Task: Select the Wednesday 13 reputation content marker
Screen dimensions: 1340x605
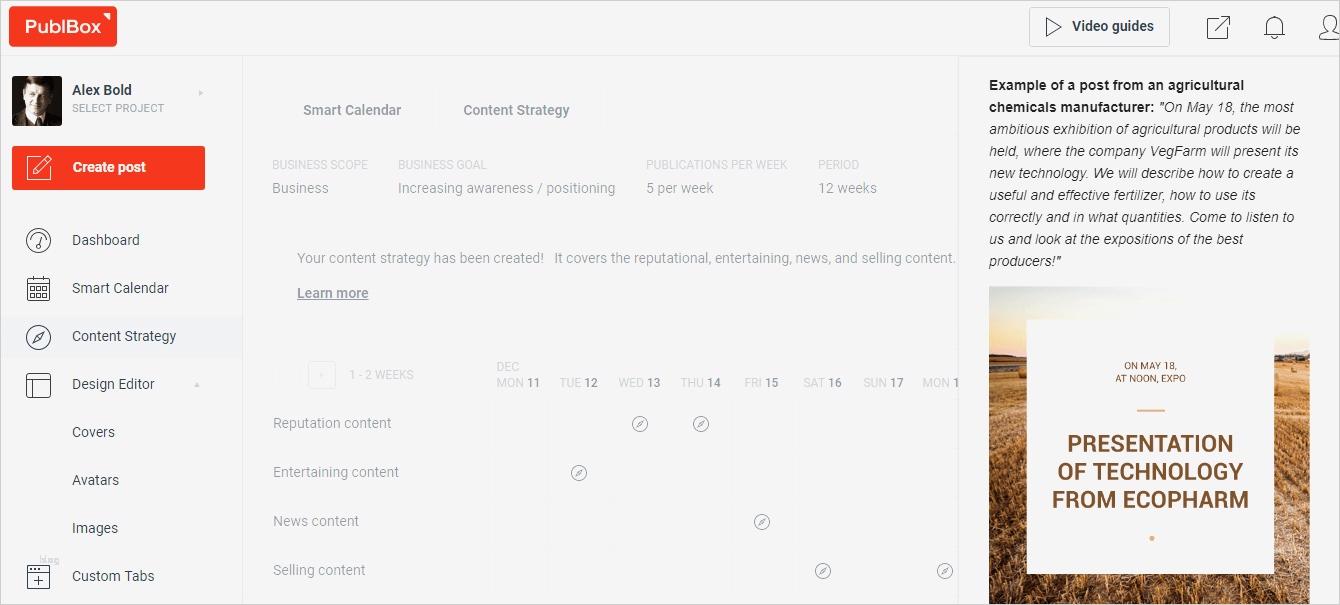Action: click(x=640, y=424)
